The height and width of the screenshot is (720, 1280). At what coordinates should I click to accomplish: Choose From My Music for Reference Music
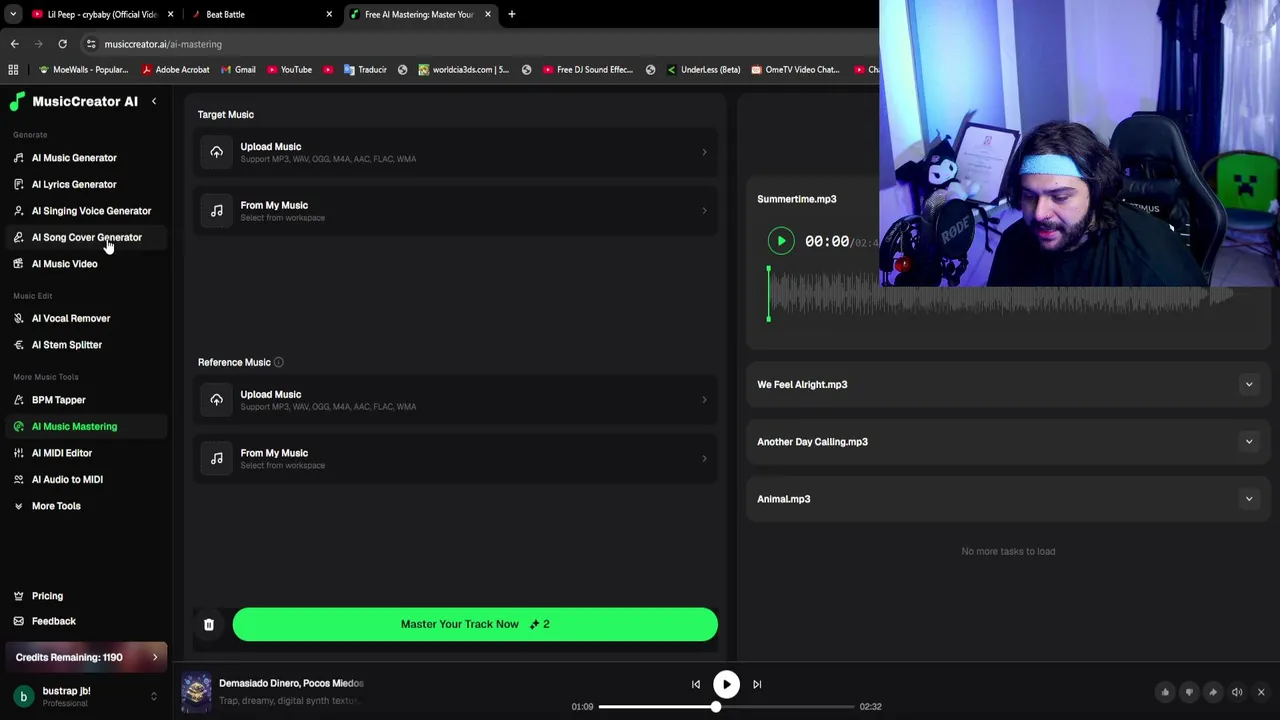pyautogui.click(x=455, y=458)
